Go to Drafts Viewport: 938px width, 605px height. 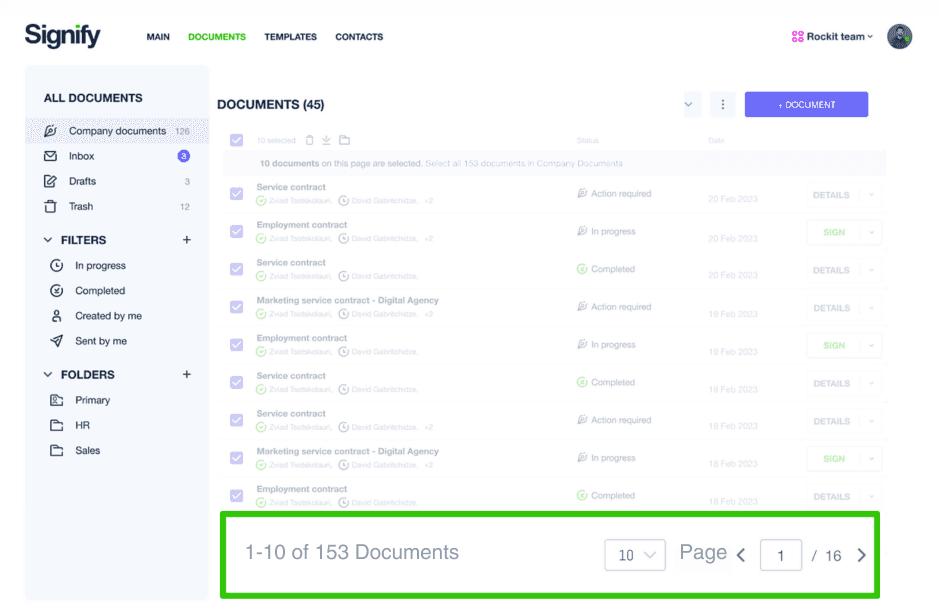[x=117, y=181]
